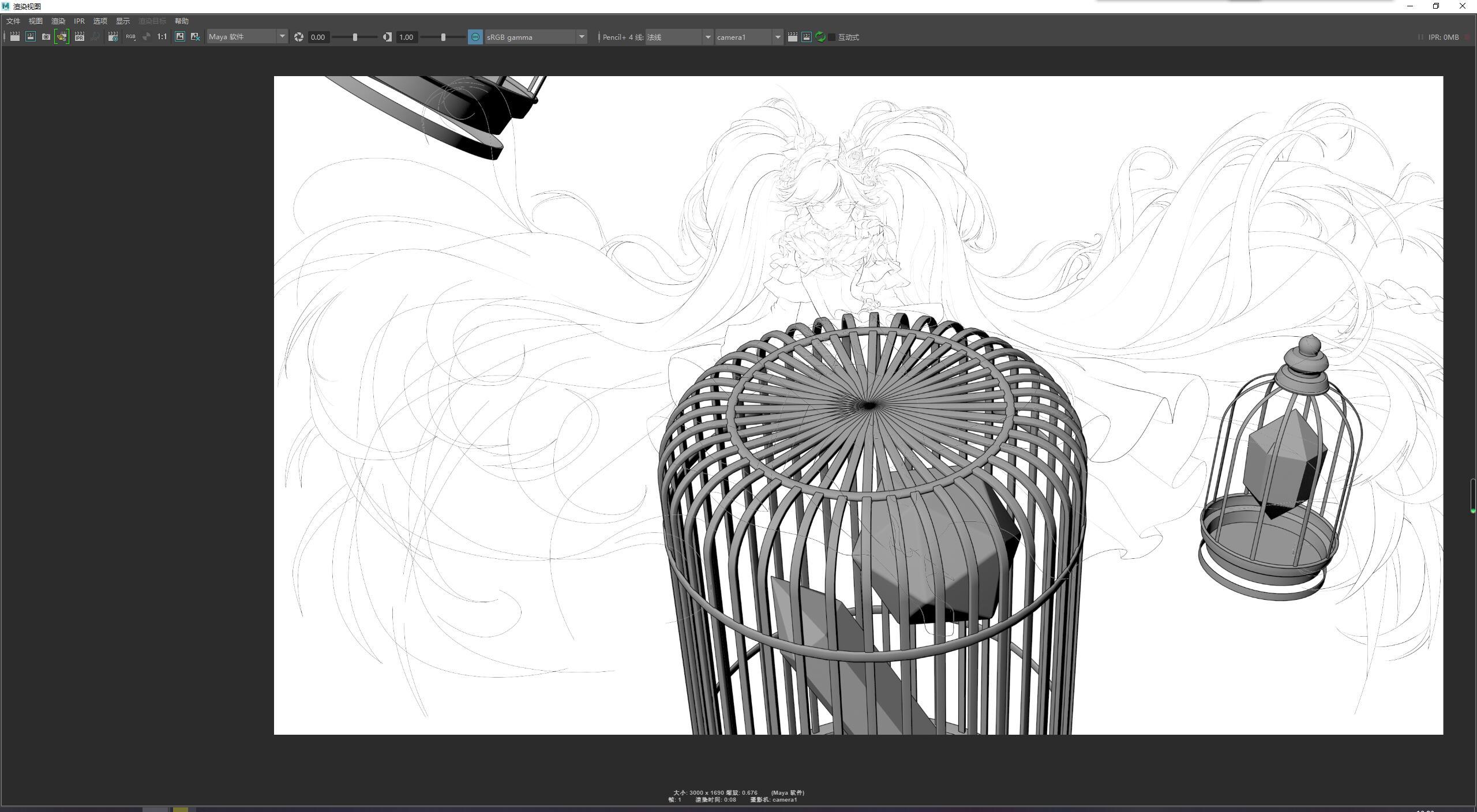Click the exposure value field showing 0.00
The width and height of the screenshot is (1477, 812).
(318, 37)
